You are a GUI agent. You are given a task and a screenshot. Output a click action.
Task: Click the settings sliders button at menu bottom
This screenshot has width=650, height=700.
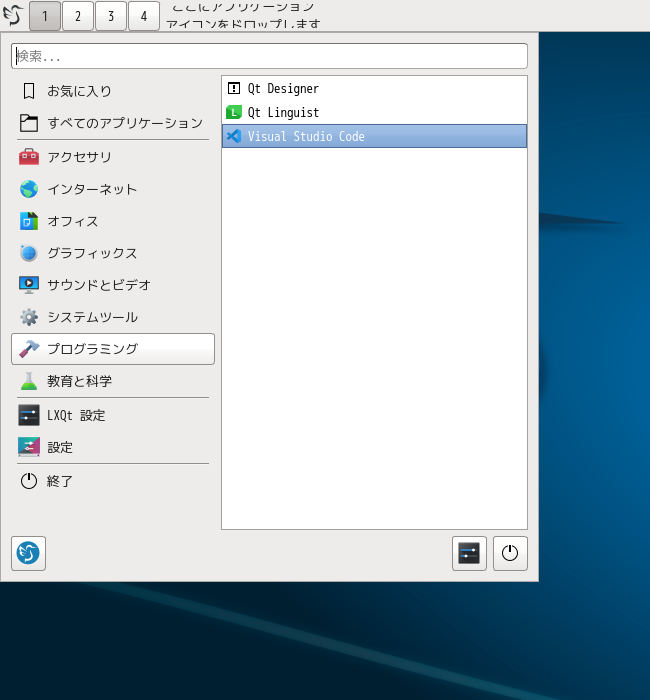point(469,553)
